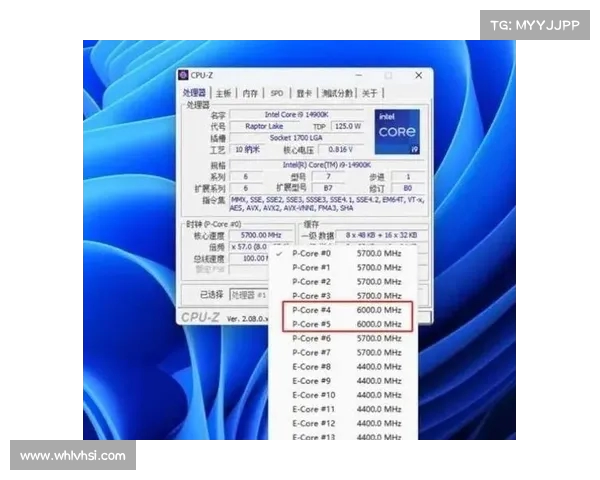Switch to the 显卡 tab
Image resolution: width=600 pixels, height=480 pixels.
coord(304,93)
